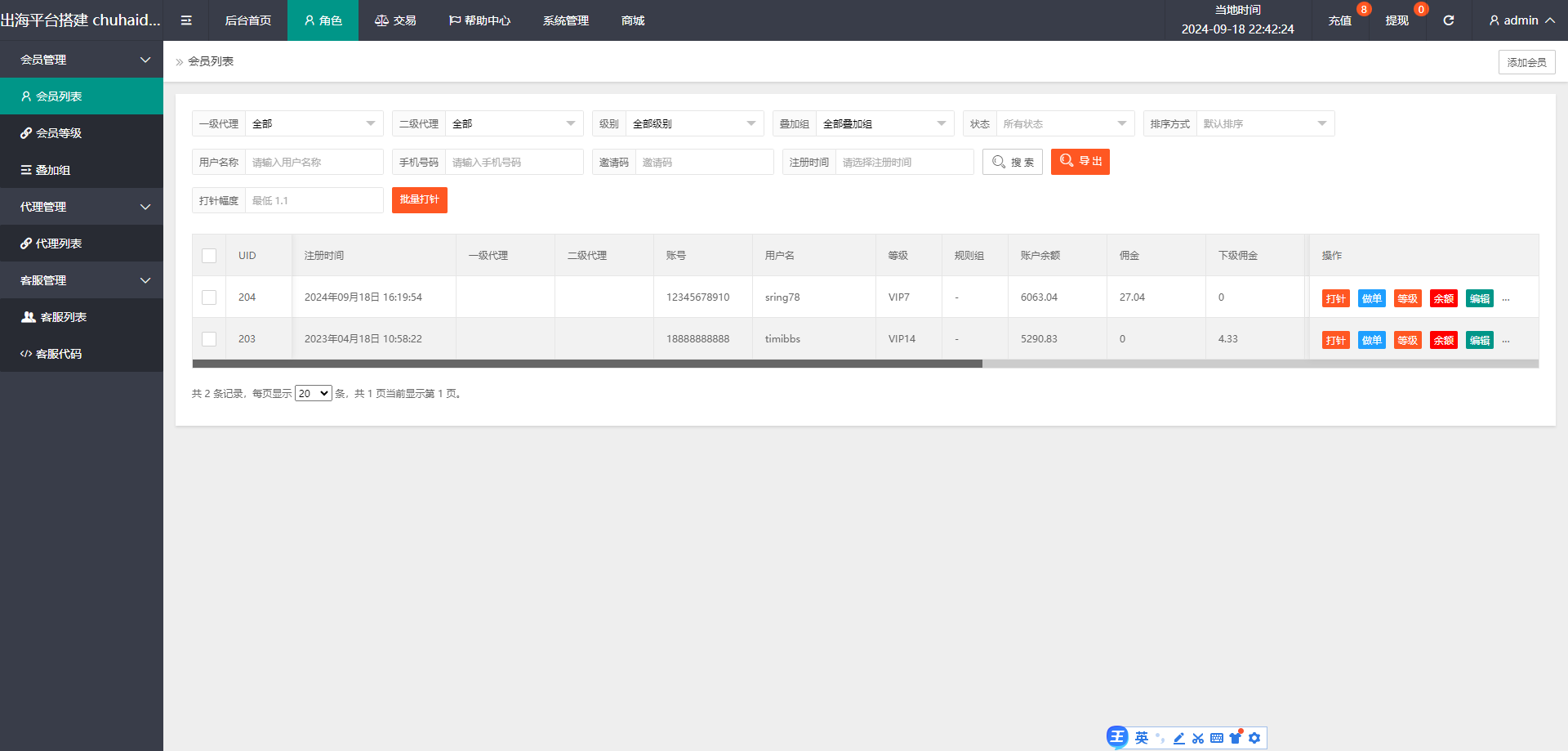The image size is (1568, 751).
Task: Click the sidebar collapse hamburger icon
Action: click(x=186, y=20)
